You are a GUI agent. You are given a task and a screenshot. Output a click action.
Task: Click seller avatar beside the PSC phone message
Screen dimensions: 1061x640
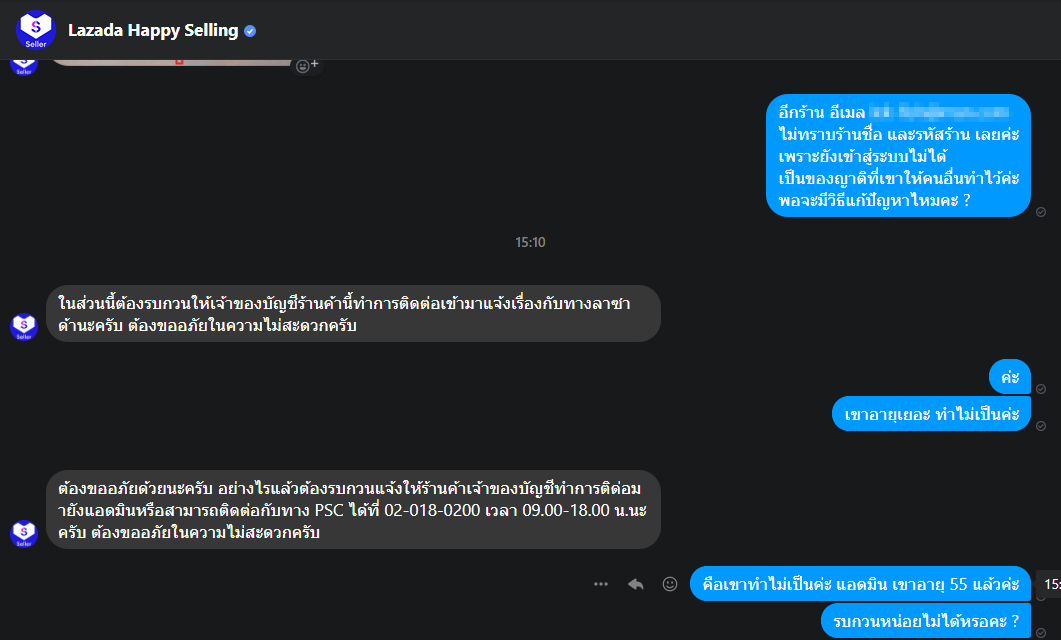coord(24,534)
